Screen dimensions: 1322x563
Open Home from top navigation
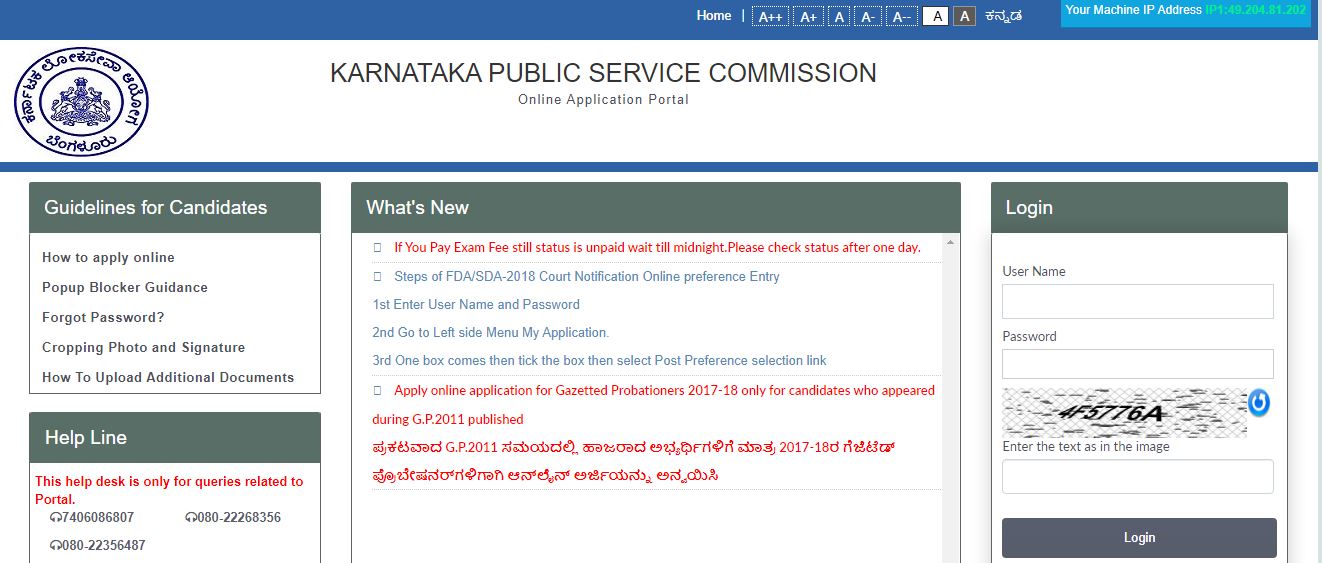714,16
